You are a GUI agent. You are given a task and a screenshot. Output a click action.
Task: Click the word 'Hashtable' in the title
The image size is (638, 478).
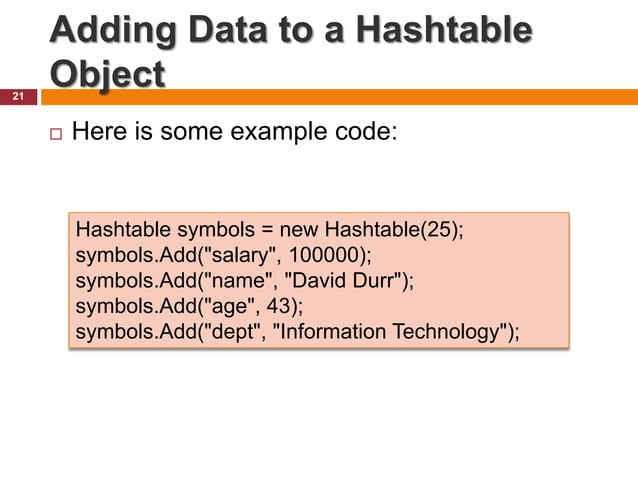(445, 30)
